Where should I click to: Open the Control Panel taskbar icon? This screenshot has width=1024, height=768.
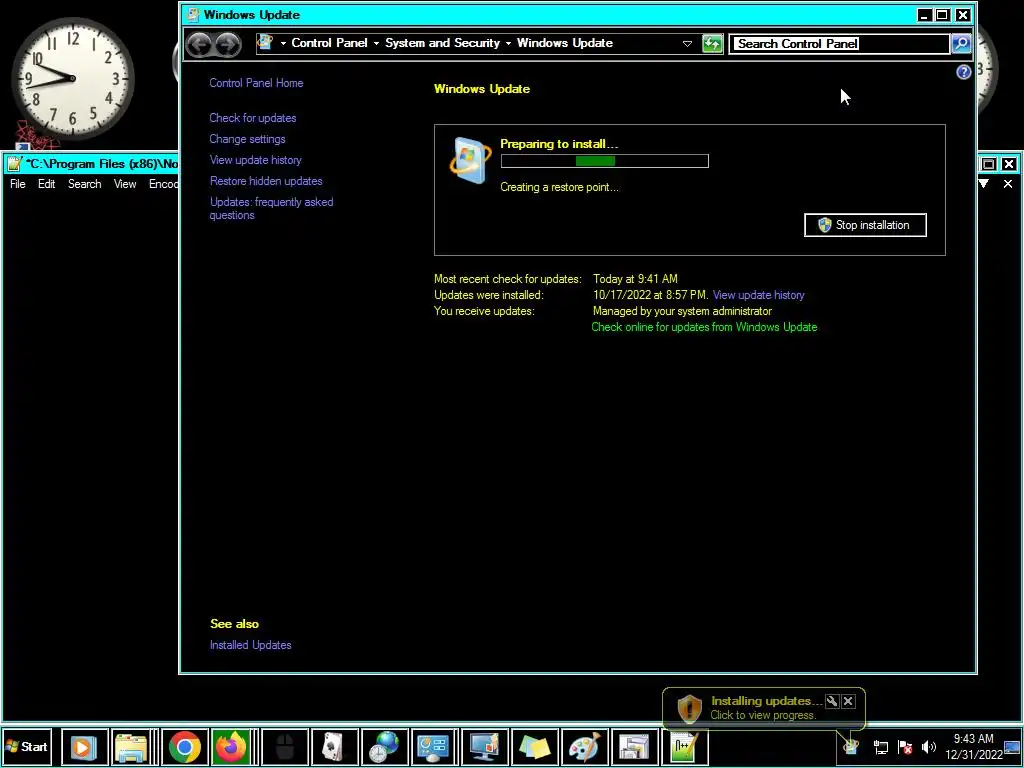(434, 746)
